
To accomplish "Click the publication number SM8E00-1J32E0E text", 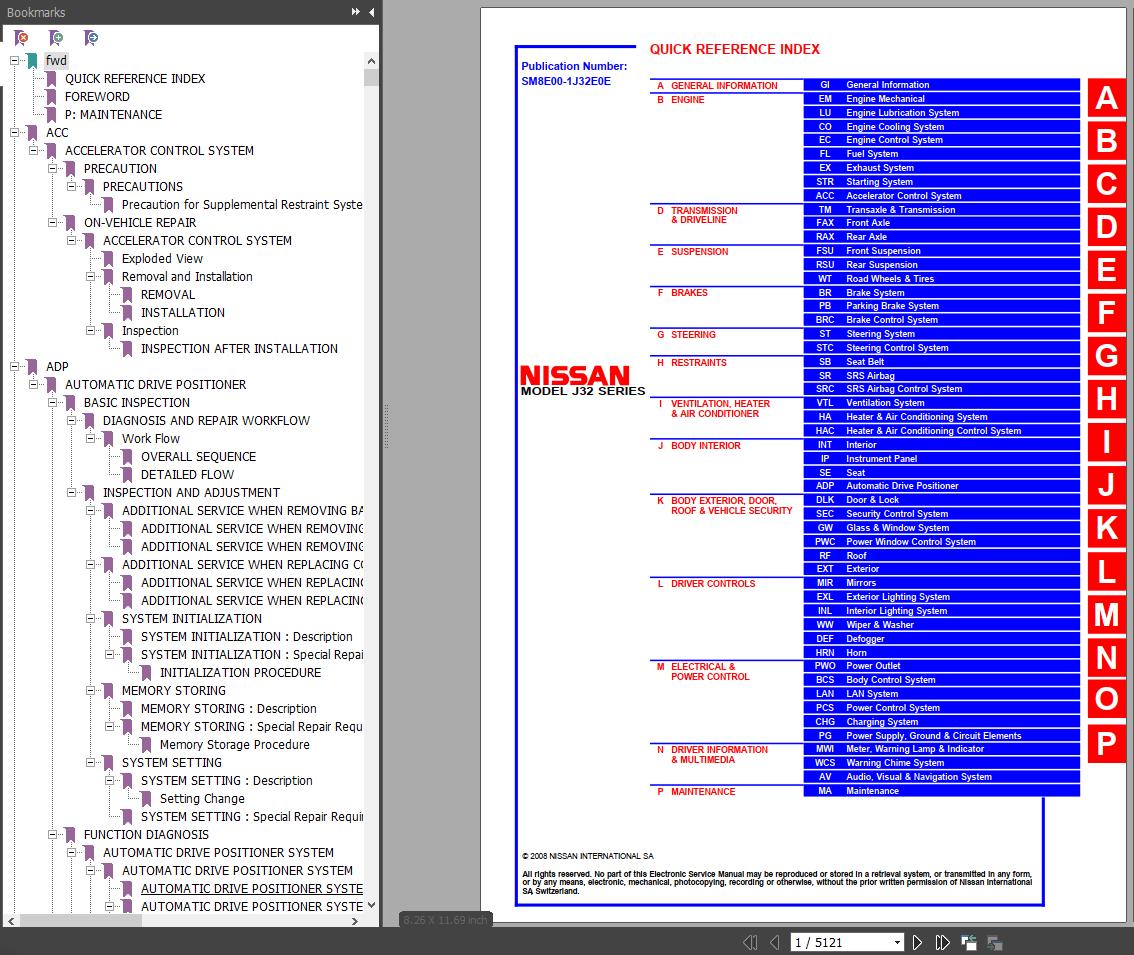I will [x=566, y=81].
